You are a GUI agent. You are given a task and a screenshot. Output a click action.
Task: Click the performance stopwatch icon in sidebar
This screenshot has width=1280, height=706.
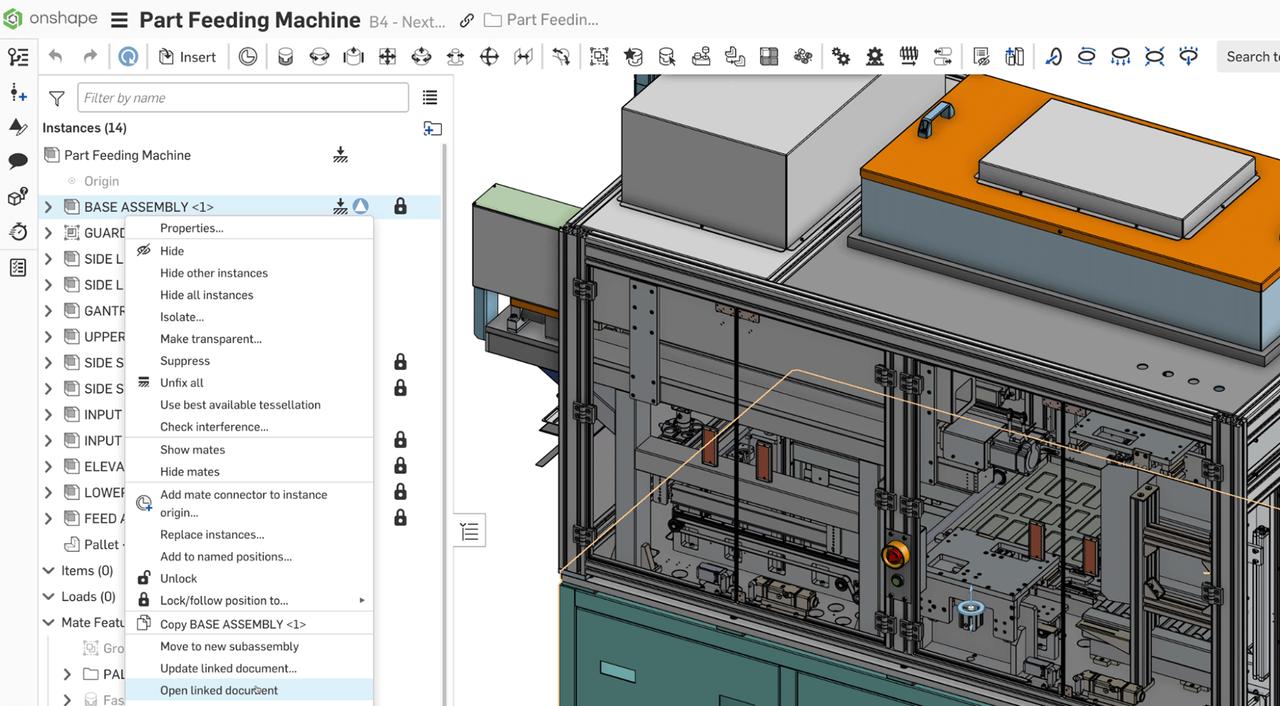[17, 230]
